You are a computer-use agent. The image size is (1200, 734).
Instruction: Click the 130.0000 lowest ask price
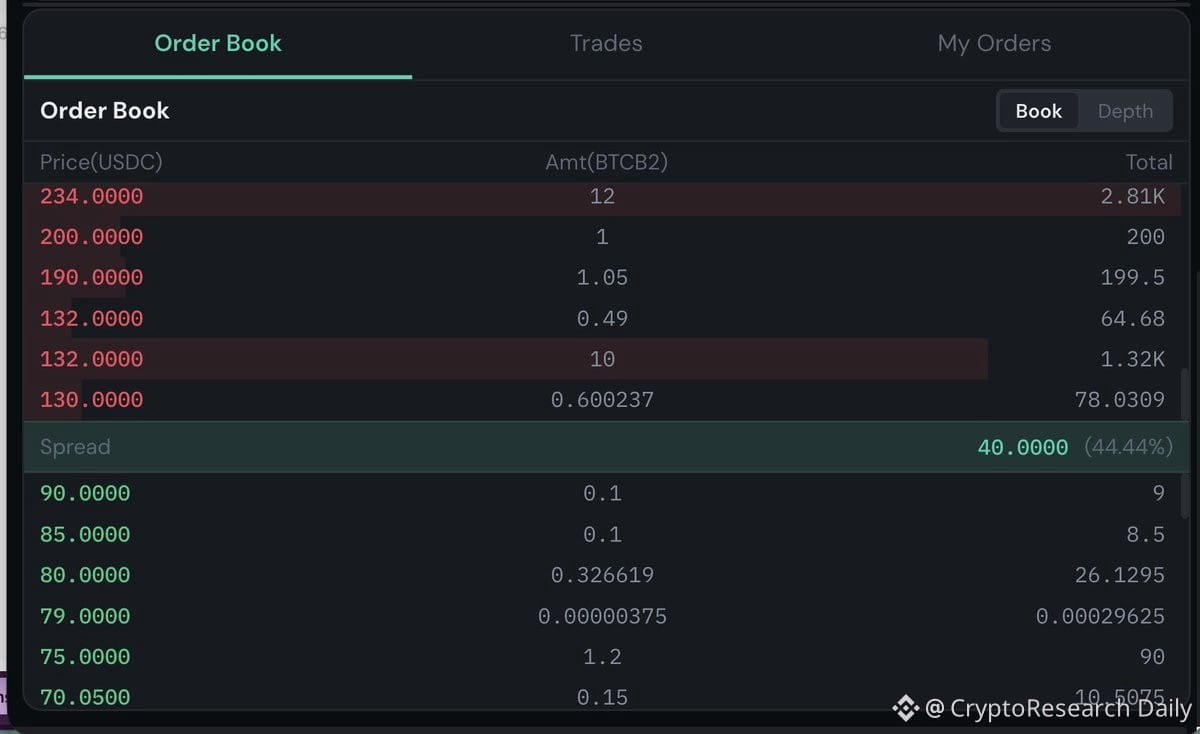pos(91,400)
